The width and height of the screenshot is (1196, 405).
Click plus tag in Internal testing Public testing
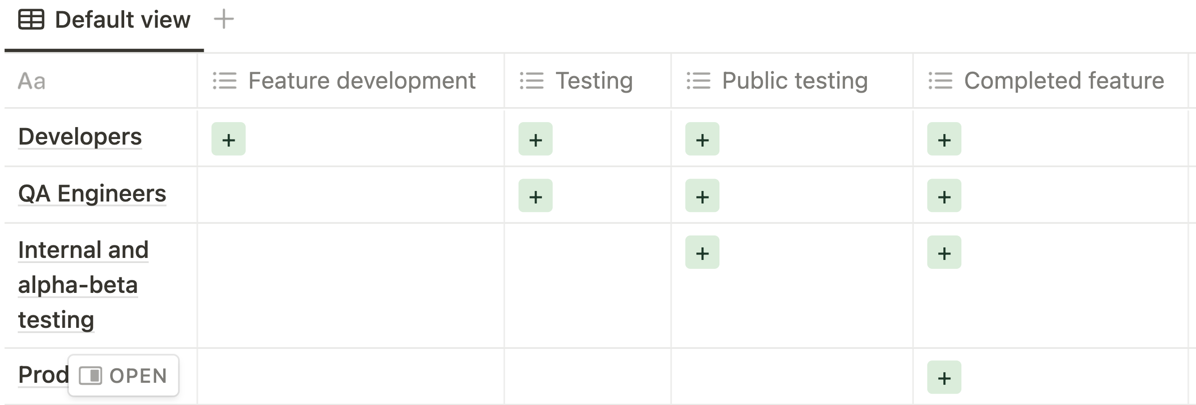[702, 254]
